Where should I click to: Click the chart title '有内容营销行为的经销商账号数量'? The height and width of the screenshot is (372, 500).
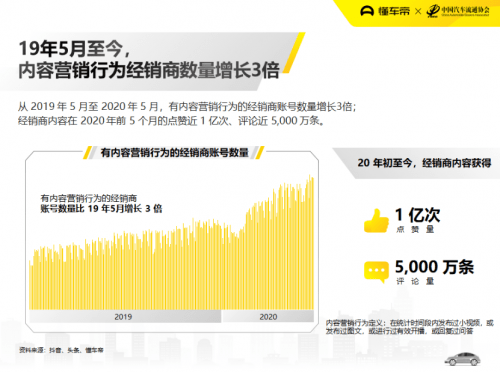point(174,153)
